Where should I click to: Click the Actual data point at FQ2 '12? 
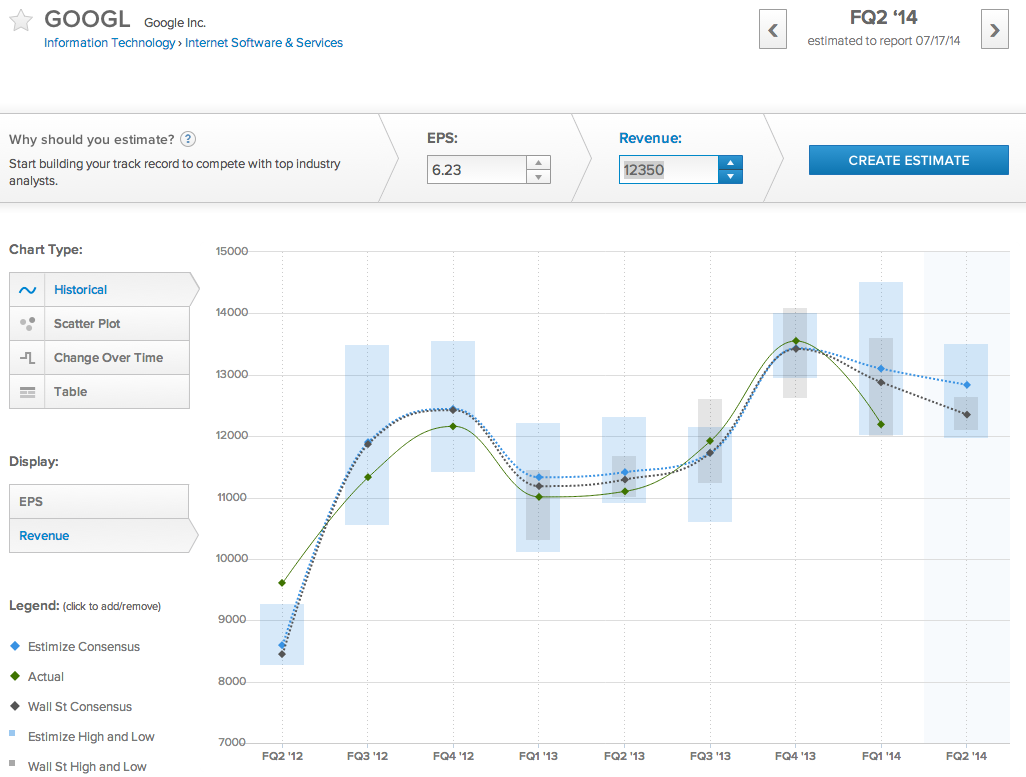coord(282,583)
